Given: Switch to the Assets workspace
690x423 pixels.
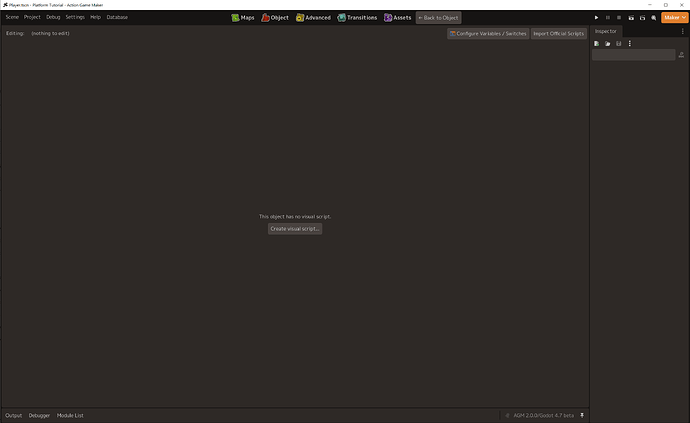Looking at the screenshot, I should coord(398,18).
